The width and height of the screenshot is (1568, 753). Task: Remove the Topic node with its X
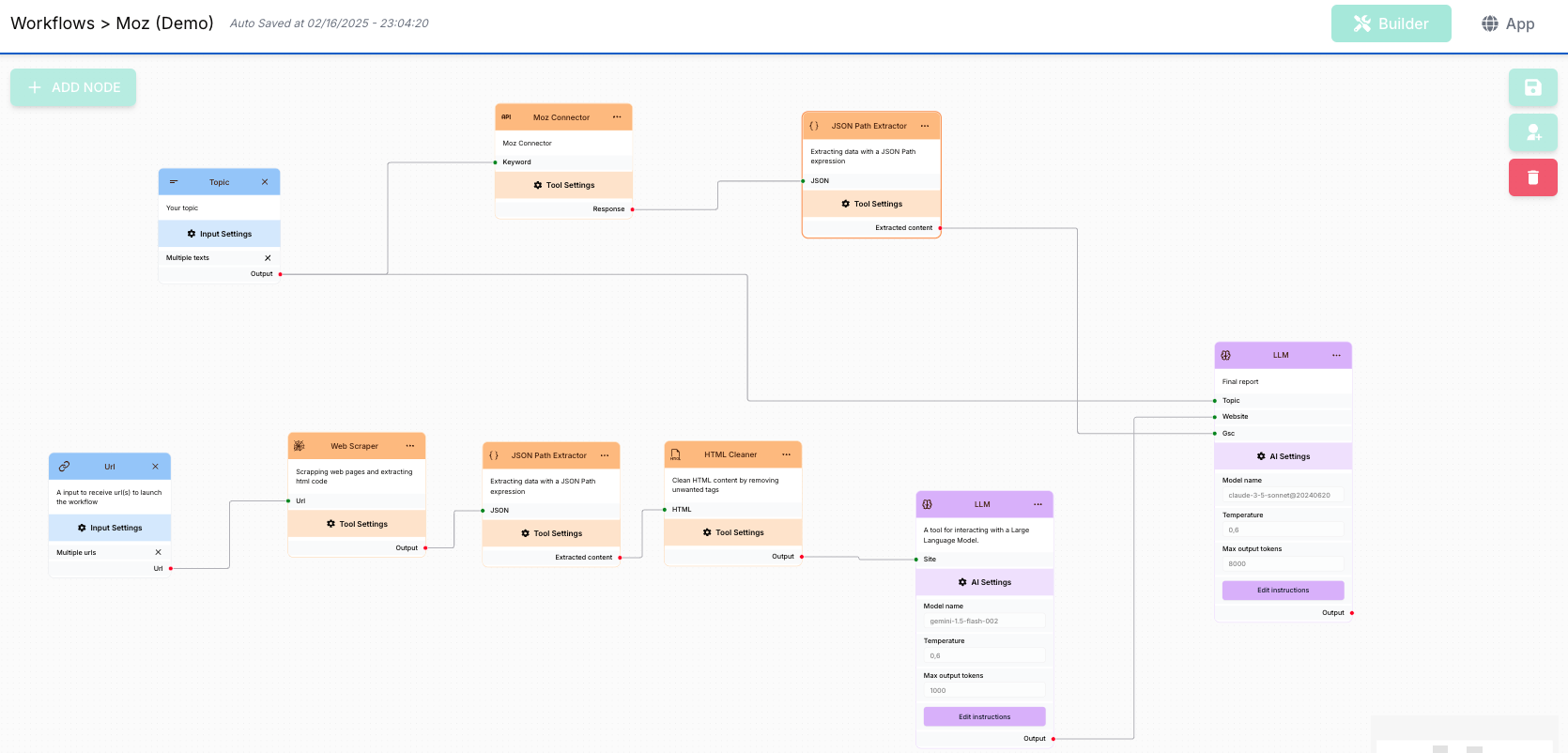(265, 182)
